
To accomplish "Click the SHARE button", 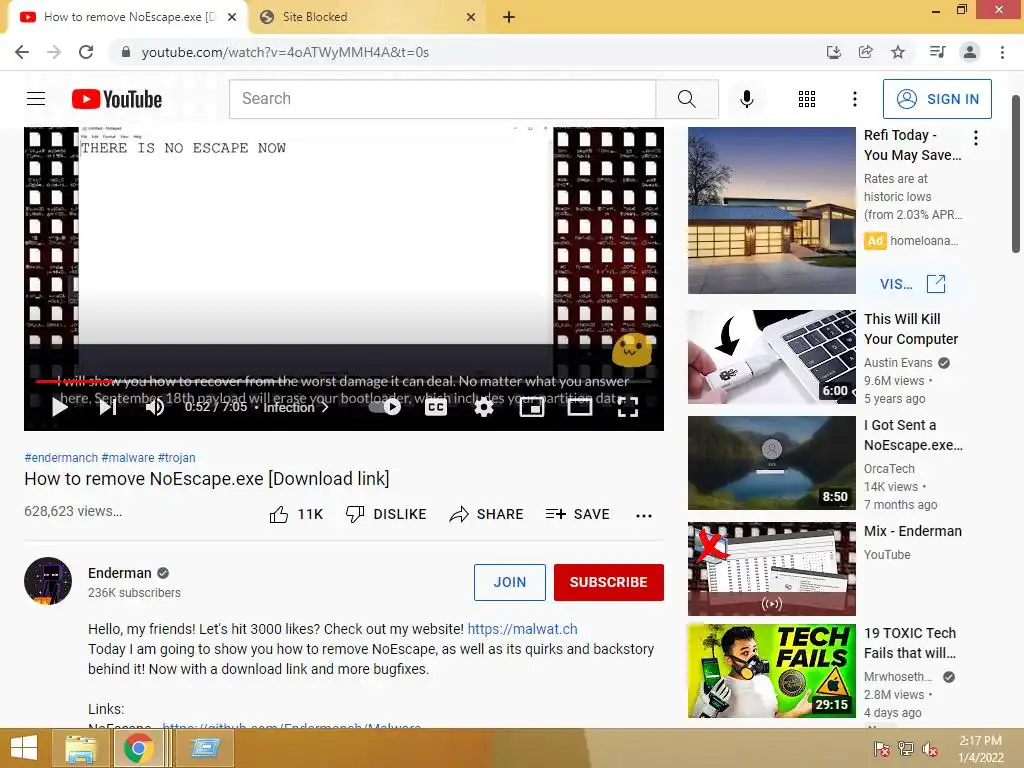I will (x=487, y=515).
